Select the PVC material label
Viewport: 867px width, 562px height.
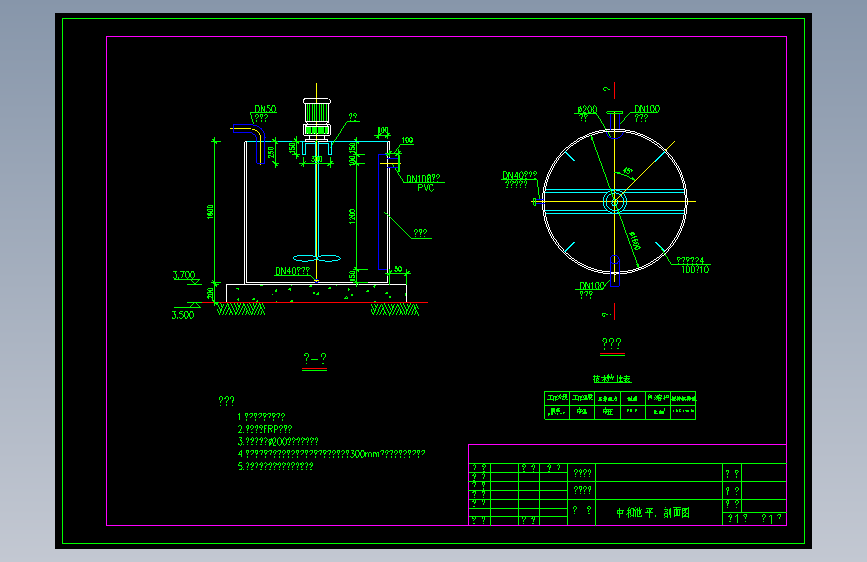tap(426, 188)
